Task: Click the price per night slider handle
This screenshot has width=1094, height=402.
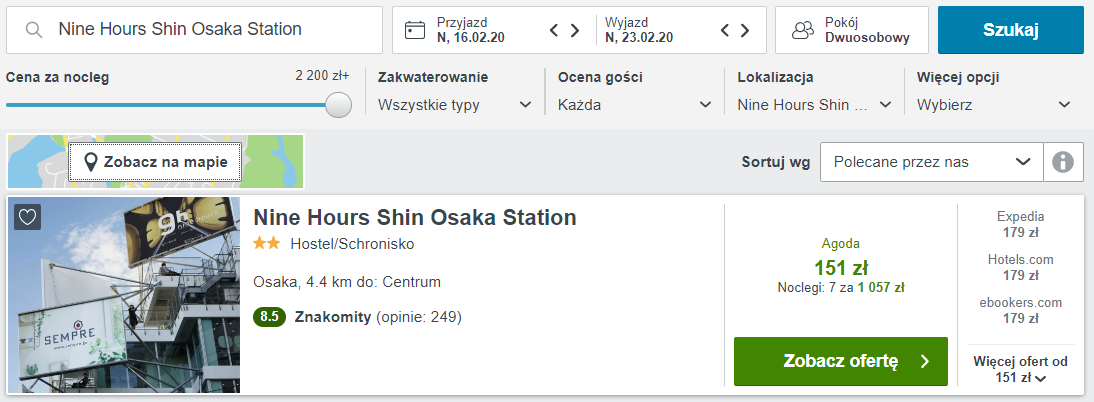Action: [x=339, y=104]
